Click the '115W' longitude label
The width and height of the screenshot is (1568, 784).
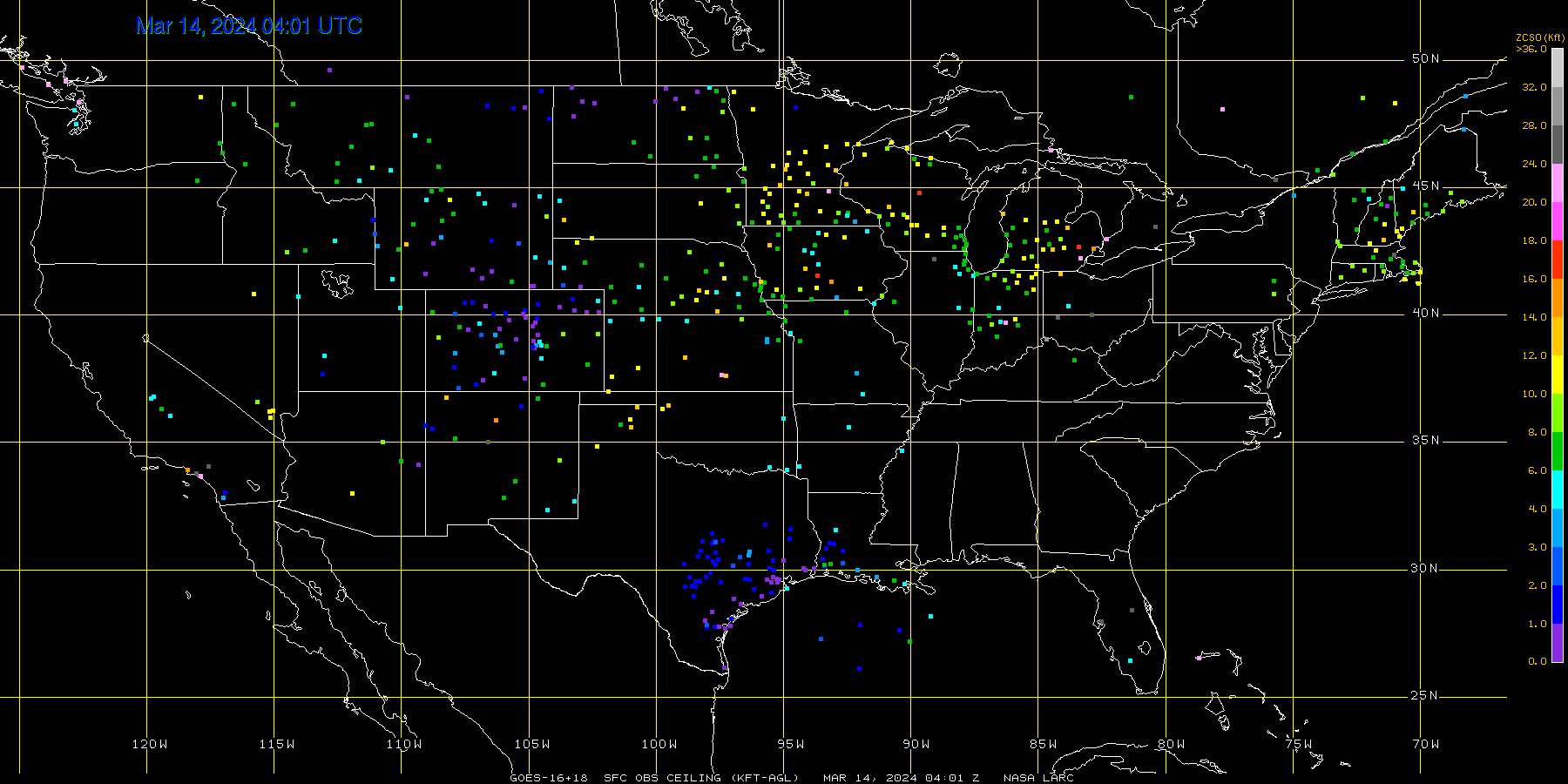point(277,744)
